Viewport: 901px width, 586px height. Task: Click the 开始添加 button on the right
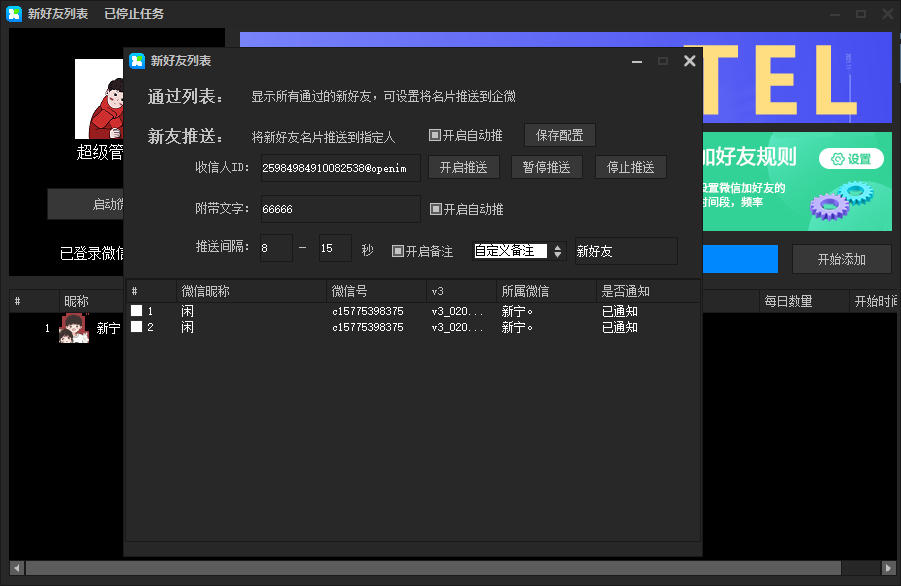point(841,258)
